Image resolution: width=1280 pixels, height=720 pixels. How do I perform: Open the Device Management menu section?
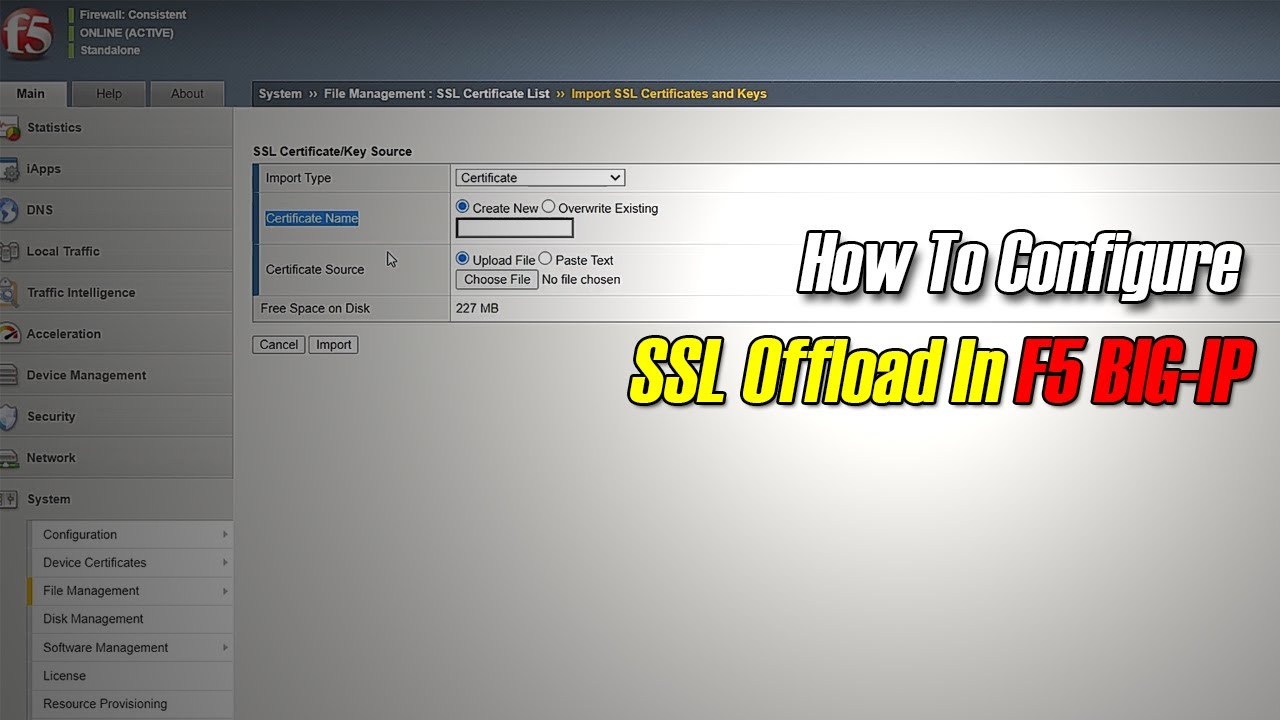116,375
